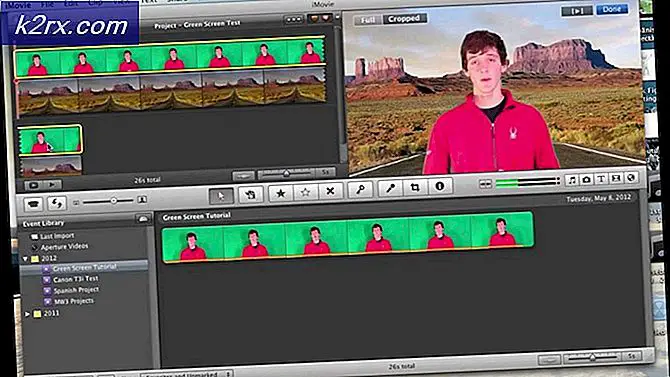Play the clip preview in viewer

577,11
